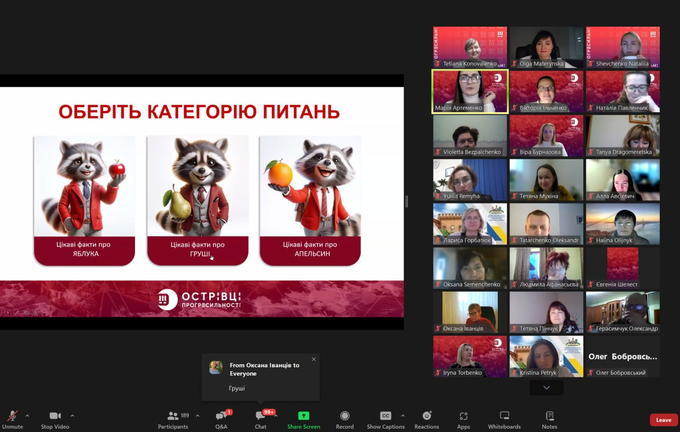Open Whiteboards
This screenshot has height=432, width=680.
504,417
